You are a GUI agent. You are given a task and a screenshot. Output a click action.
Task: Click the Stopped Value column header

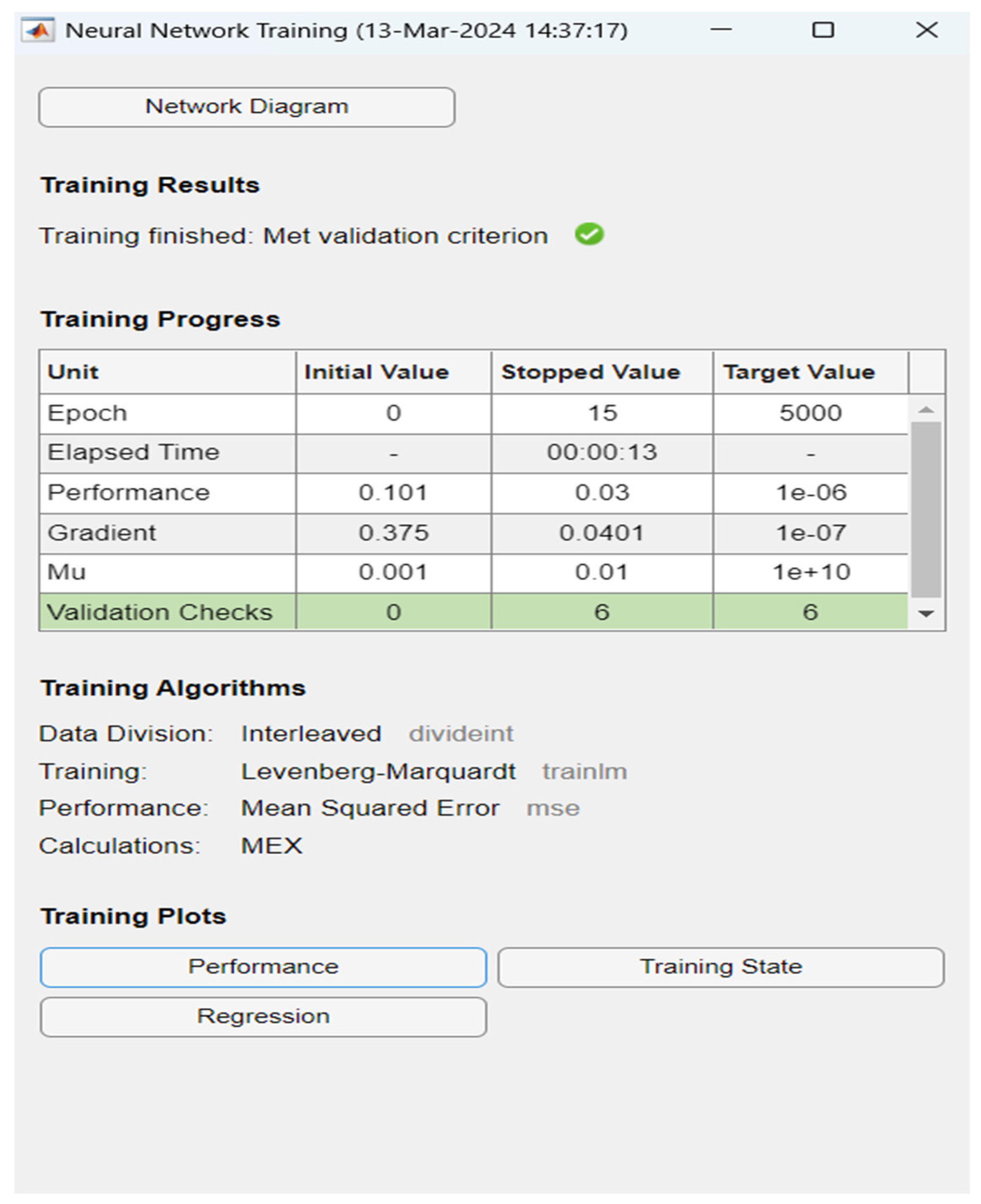(x=591, y=372)
